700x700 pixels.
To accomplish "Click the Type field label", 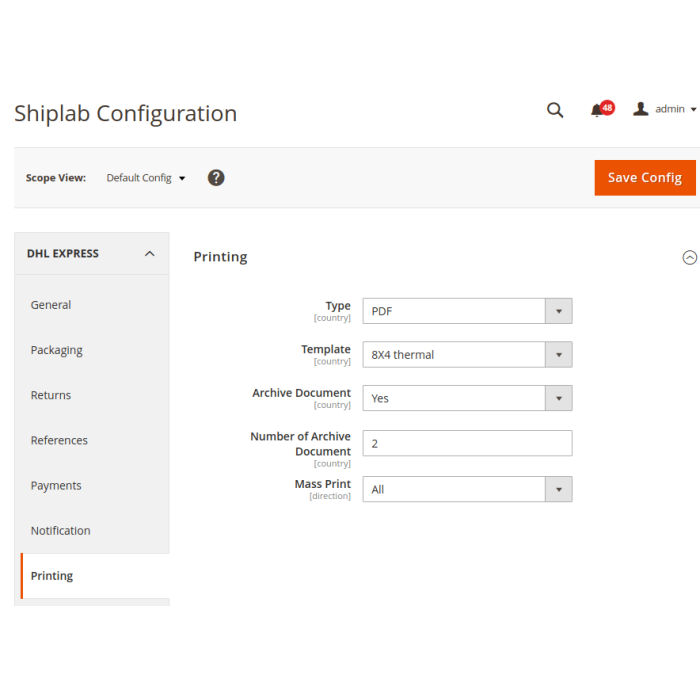I will pyautogui.click(x=338, y=306).
